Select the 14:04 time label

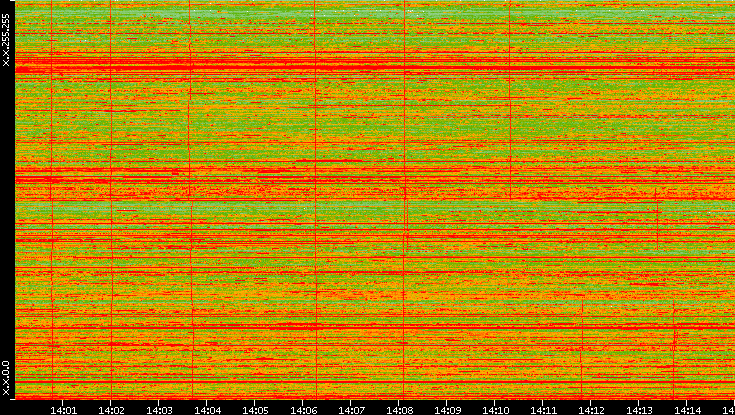[x=207, y=410]
